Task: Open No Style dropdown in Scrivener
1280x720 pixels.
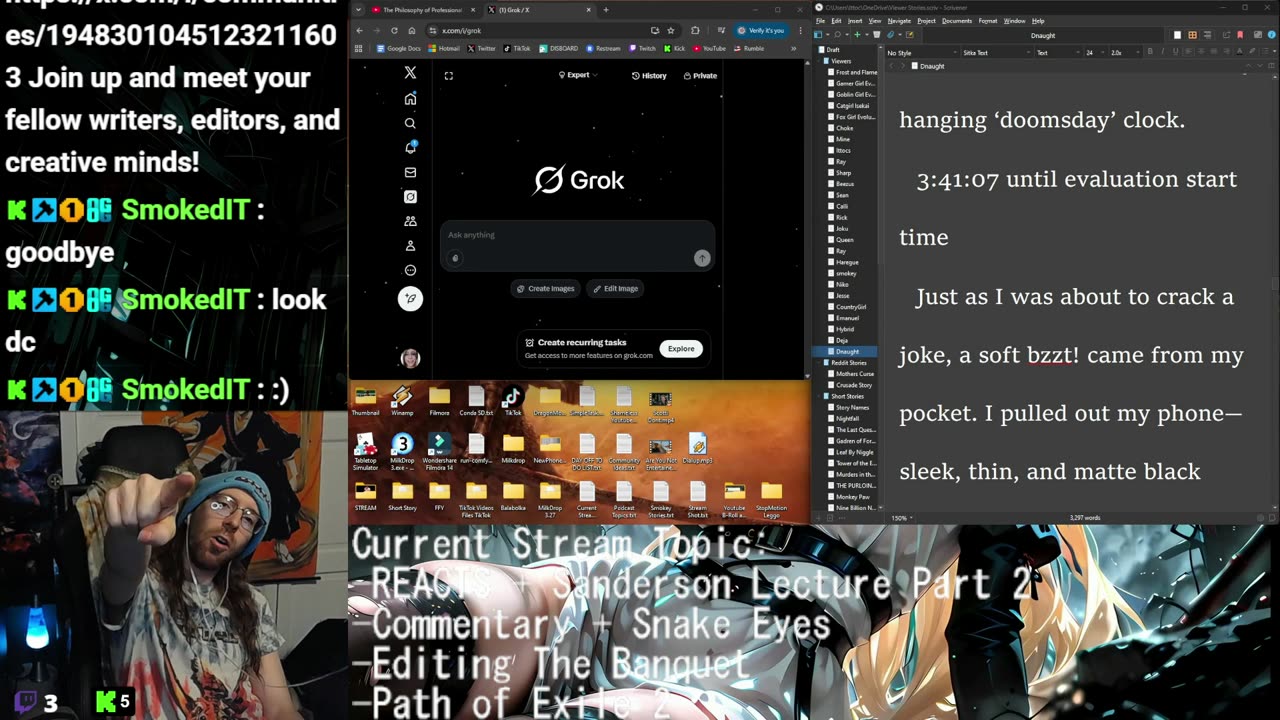Action: coord(920,53)
